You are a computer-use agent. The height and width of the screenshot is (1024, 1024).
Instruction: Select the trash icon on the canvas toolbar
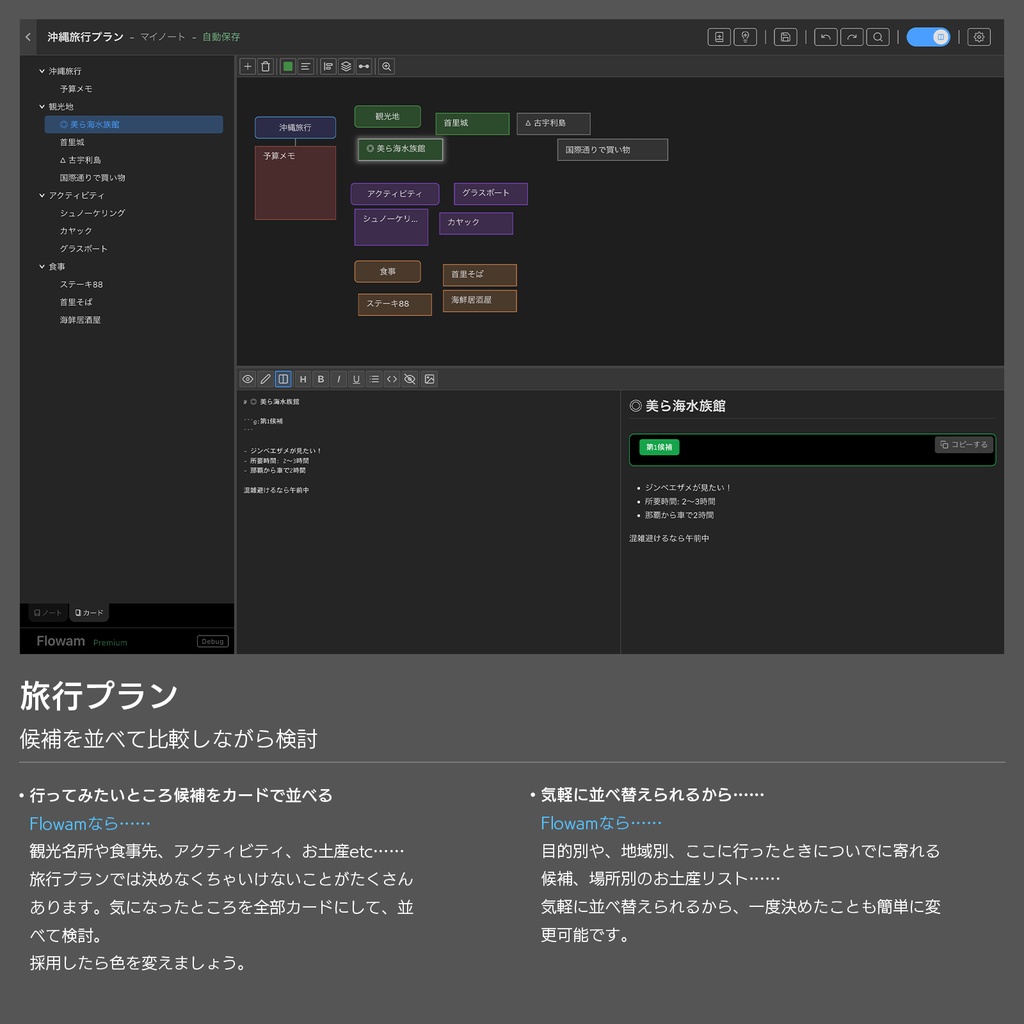coord(264,66)
